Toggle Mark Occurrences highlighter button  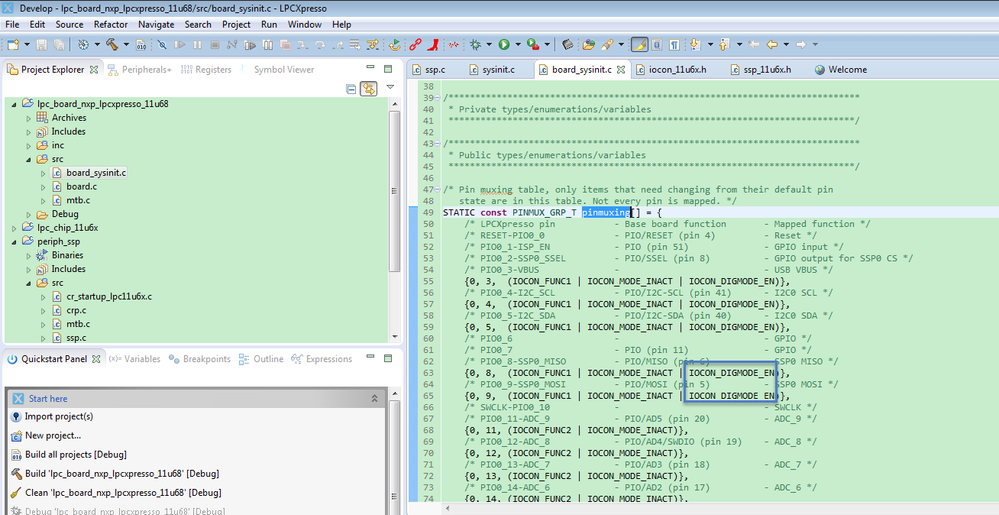click(x=640, y=45)
